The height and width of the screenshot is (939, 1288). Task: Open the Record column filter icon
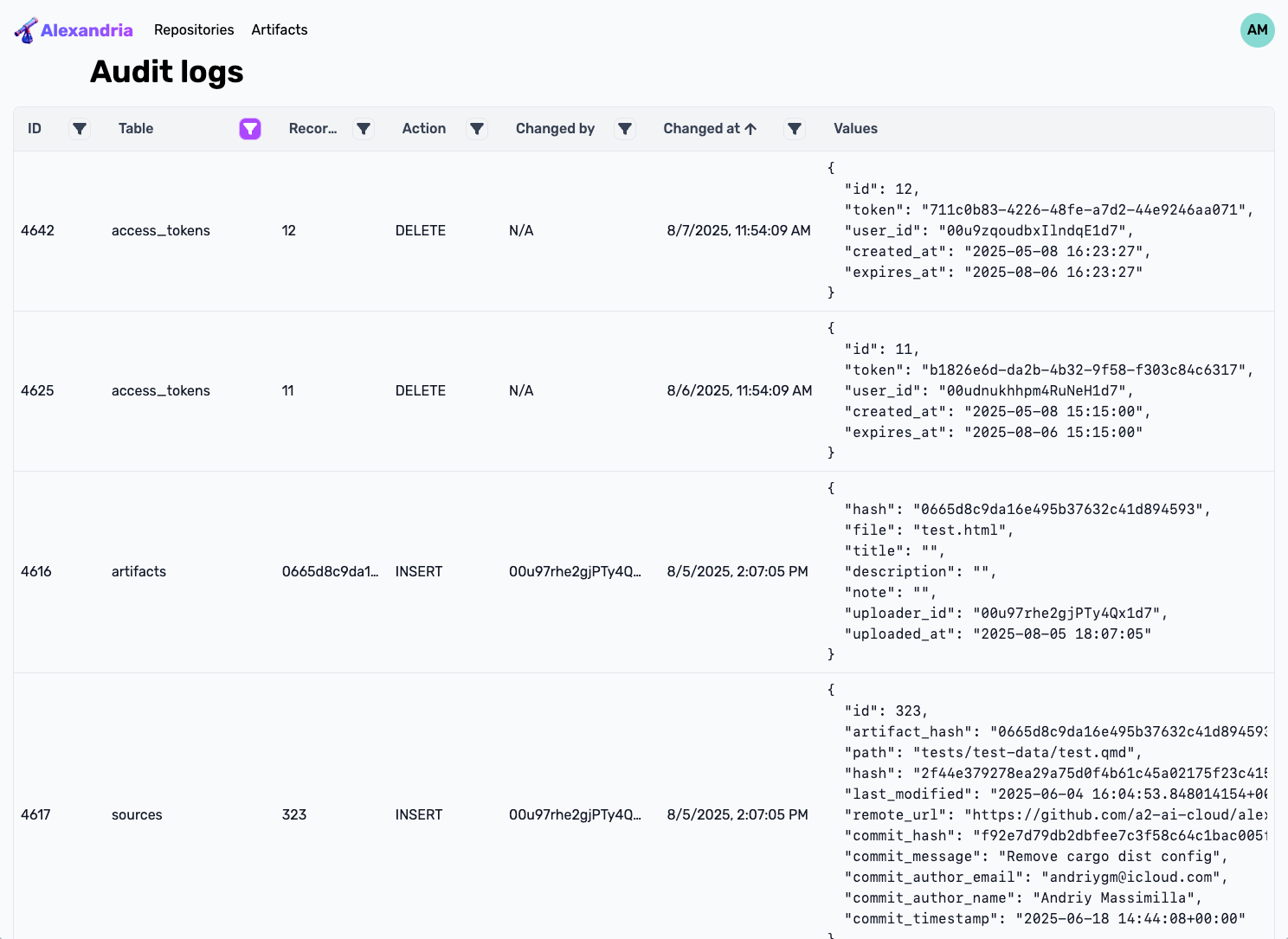coord(364,129)
